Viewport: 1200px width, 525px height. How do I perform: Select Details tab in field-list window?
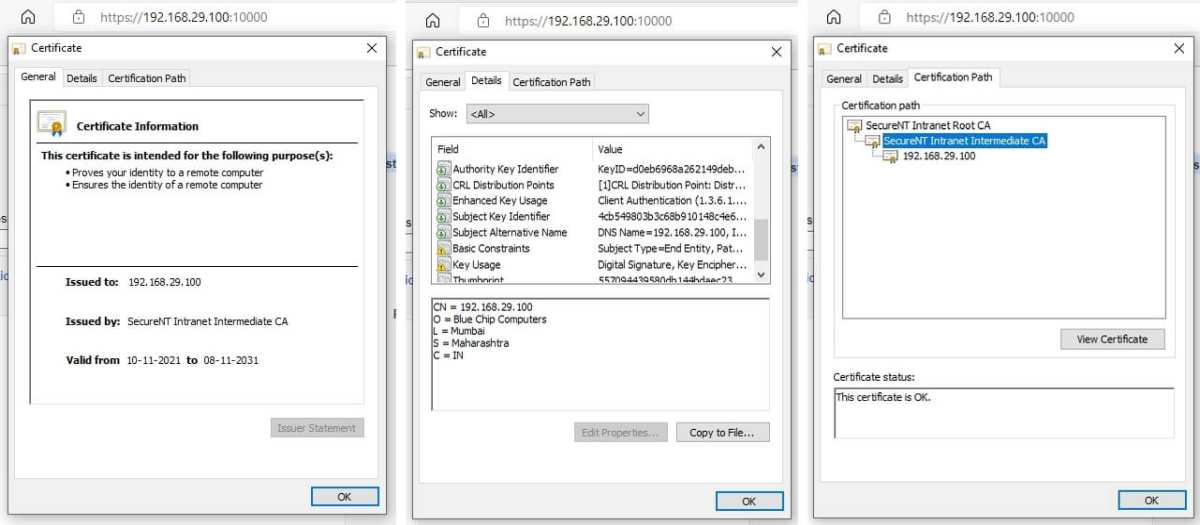tap(487, 81)
